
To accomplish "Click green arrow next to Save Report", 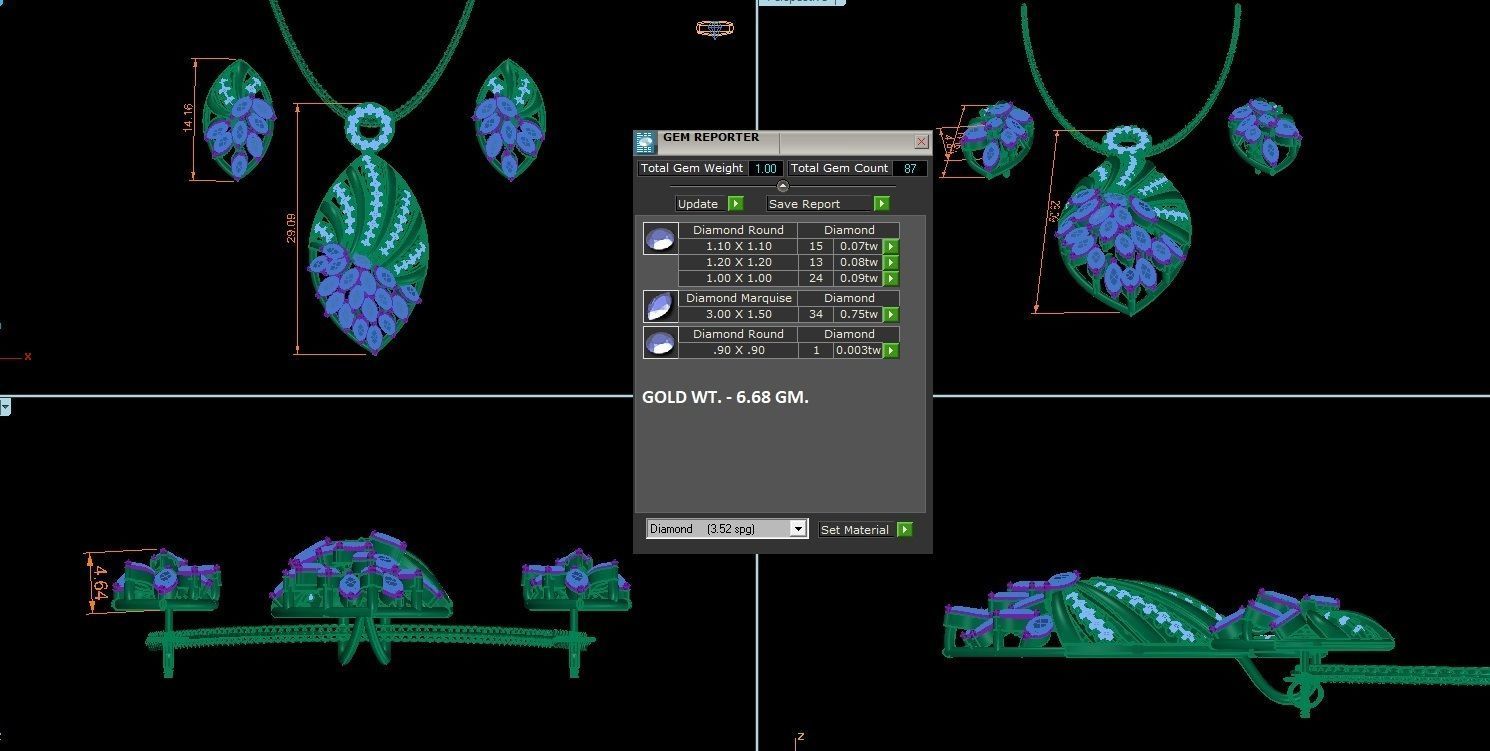I will coord(882,203).
